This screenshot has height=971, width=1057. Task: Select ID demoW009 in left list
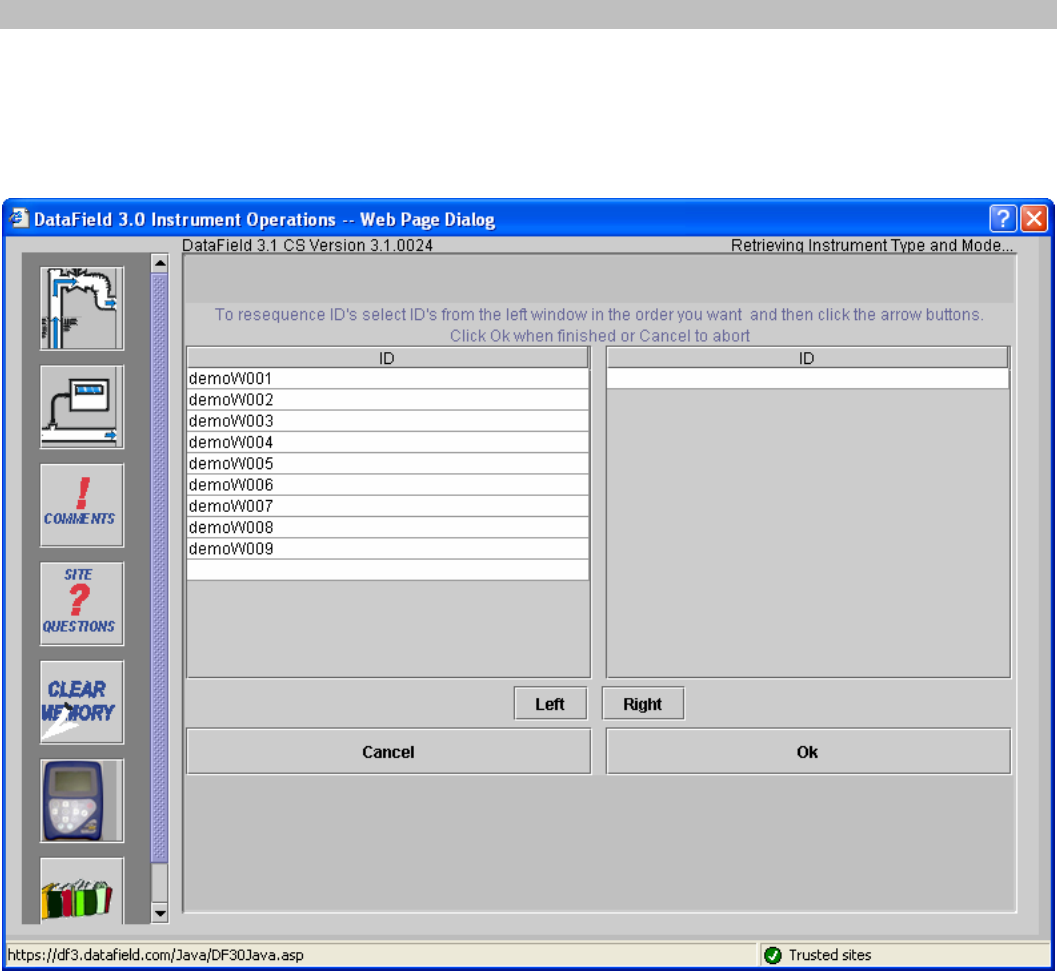[x=388, y=549]
